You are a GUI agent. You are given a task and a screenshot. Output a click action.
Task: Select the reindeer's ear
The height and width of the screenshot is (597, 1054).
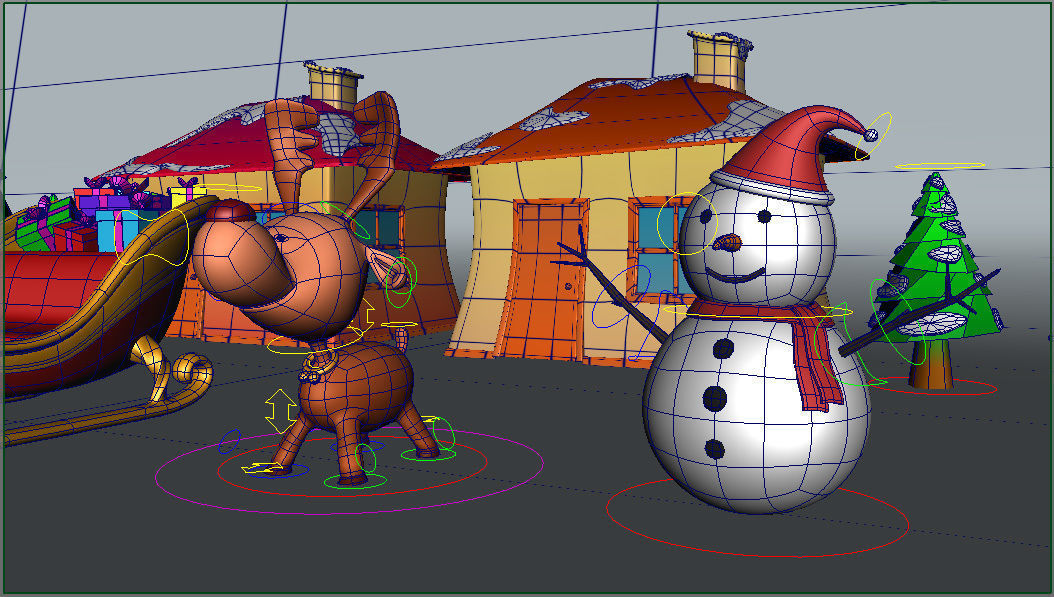(387, 266)
